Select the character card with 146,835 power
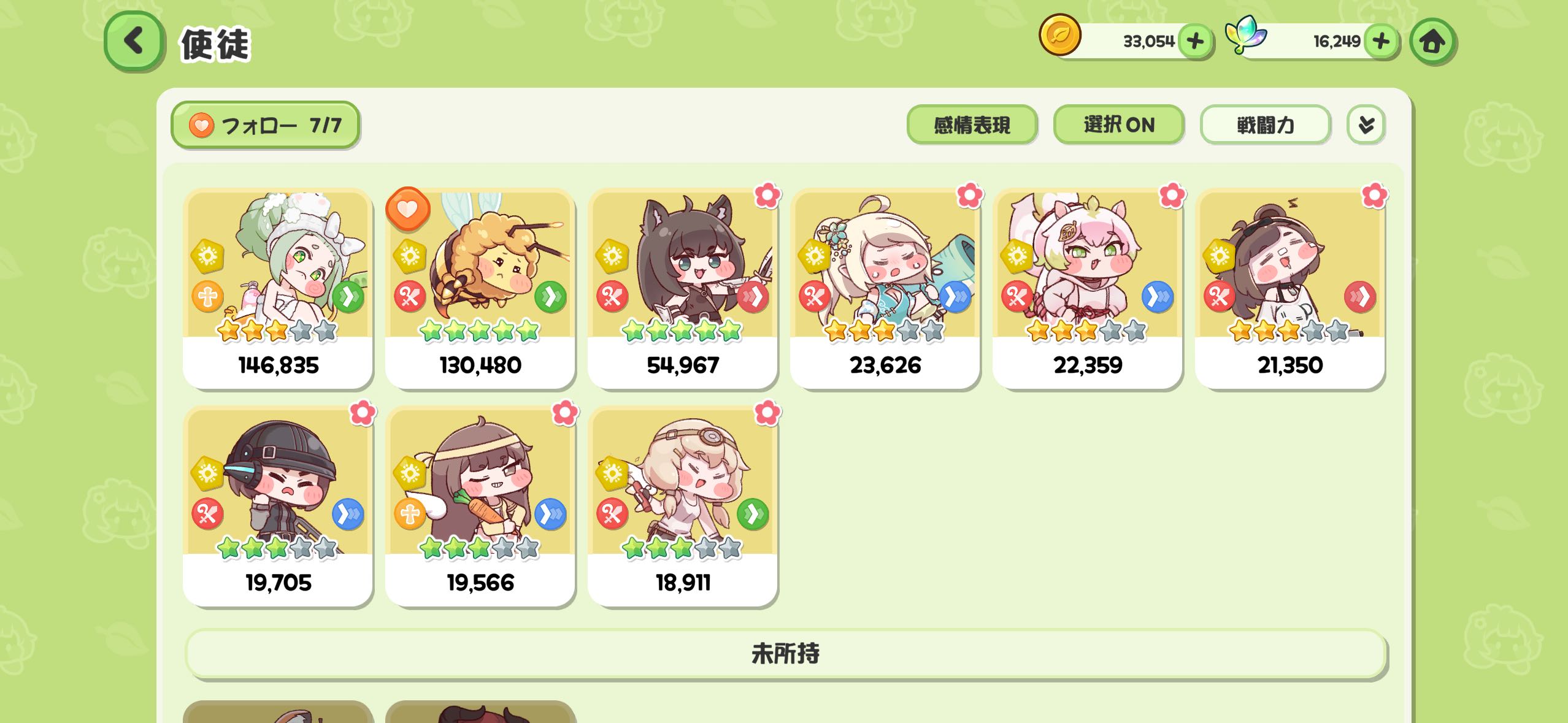Image resolution: width=1568 pixels, height=723 pixels. (278, 289)
